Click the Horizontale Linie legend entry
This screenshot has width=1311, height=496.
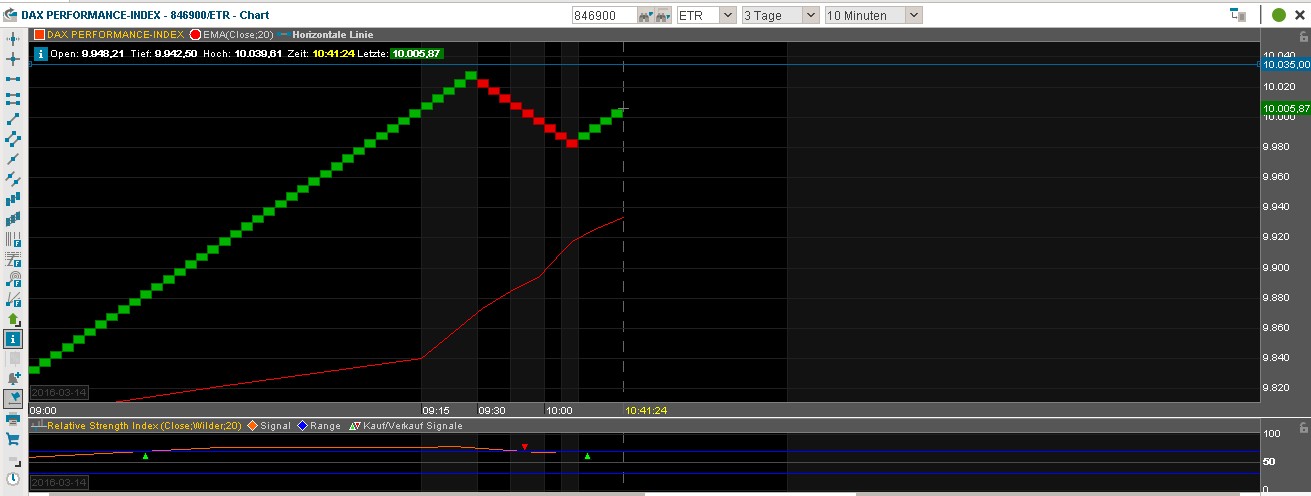tap(324, 34)
